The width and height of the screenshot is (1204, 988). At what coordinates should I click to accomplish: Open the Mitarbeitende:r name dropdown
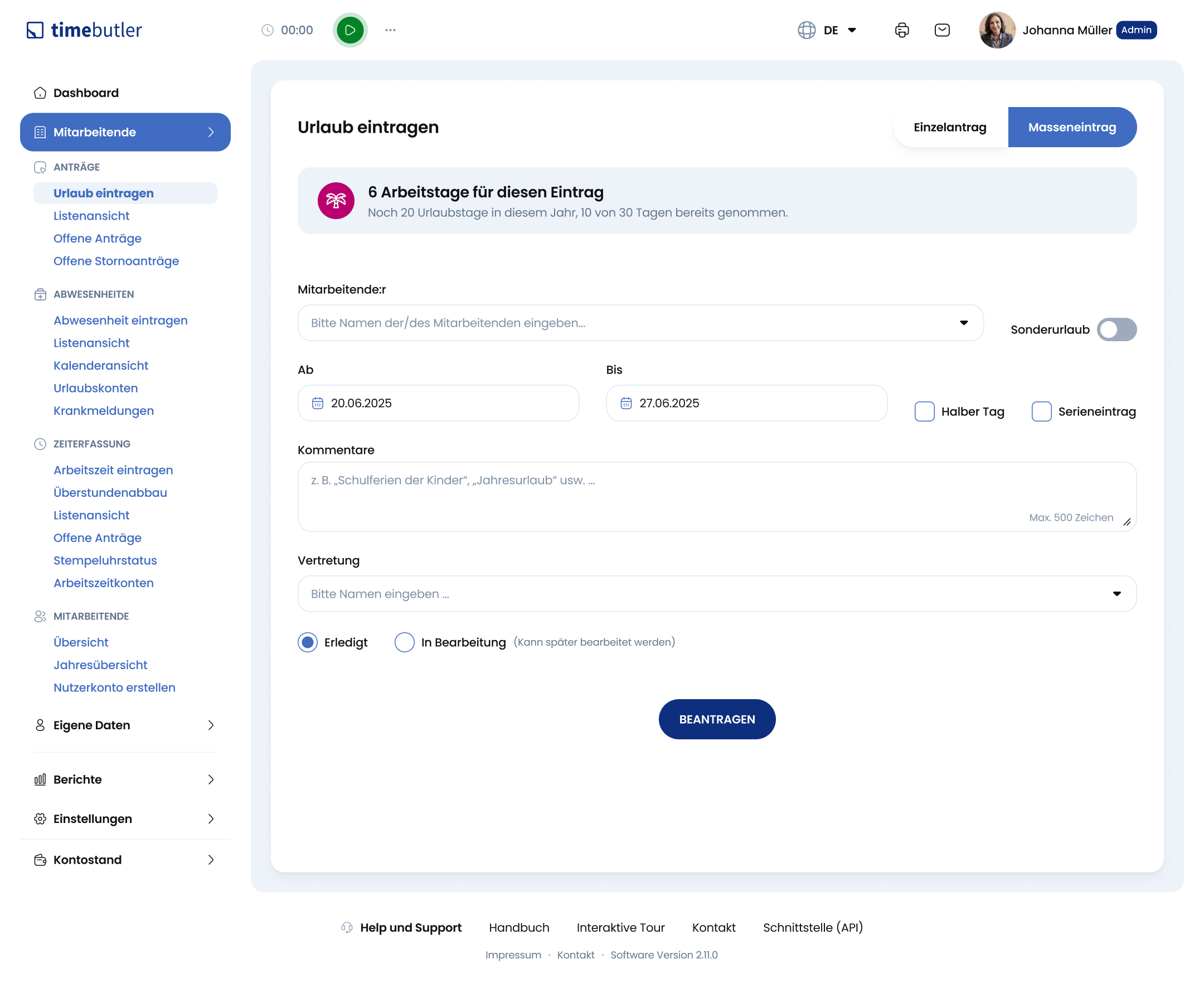(x=640, y=323)
